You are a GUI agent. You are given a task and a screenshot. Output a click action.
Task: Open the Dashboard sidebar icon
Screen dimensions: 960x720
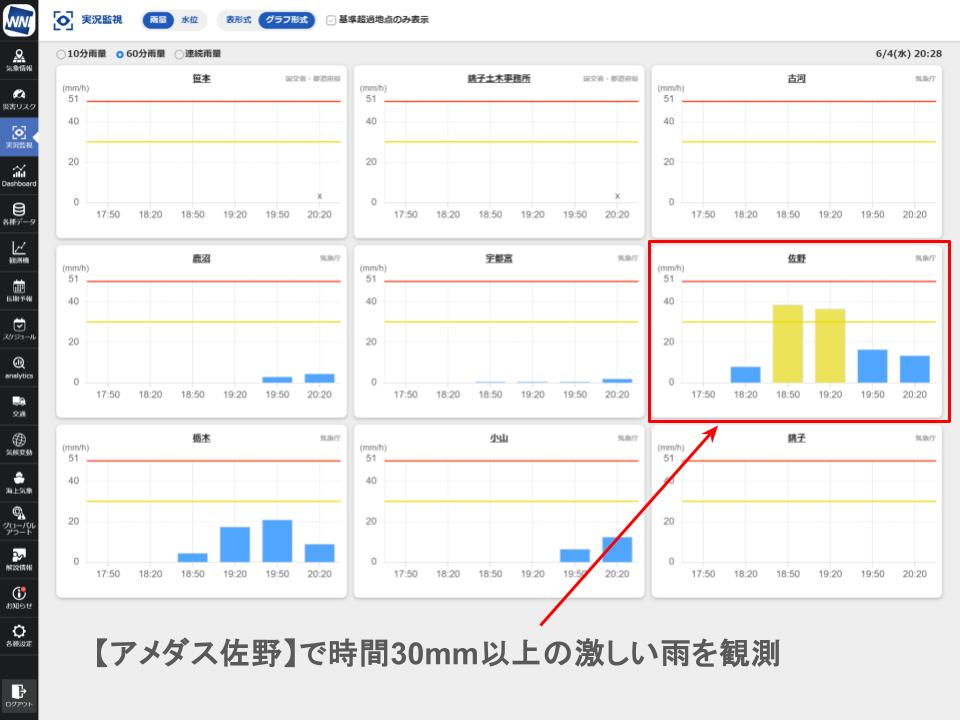pyautogui.click(x=19, y=175)
